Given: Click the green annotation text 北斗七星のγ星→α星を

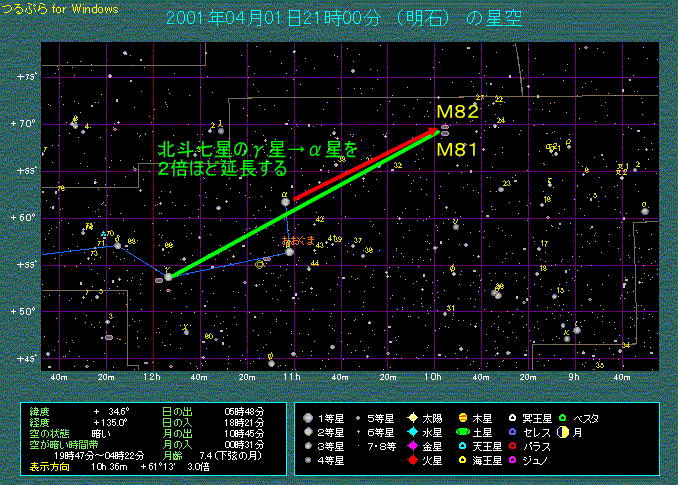Looking at the screenshot, I should [257, 149].
